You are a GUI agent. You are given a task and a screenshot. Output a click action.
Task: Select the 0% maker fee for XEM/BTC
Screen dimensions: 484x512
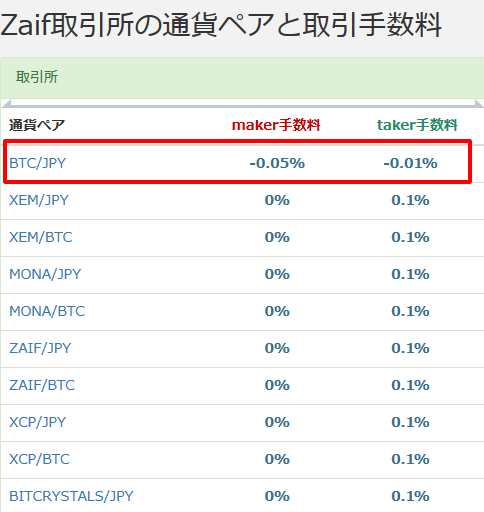tap(277, 237)
